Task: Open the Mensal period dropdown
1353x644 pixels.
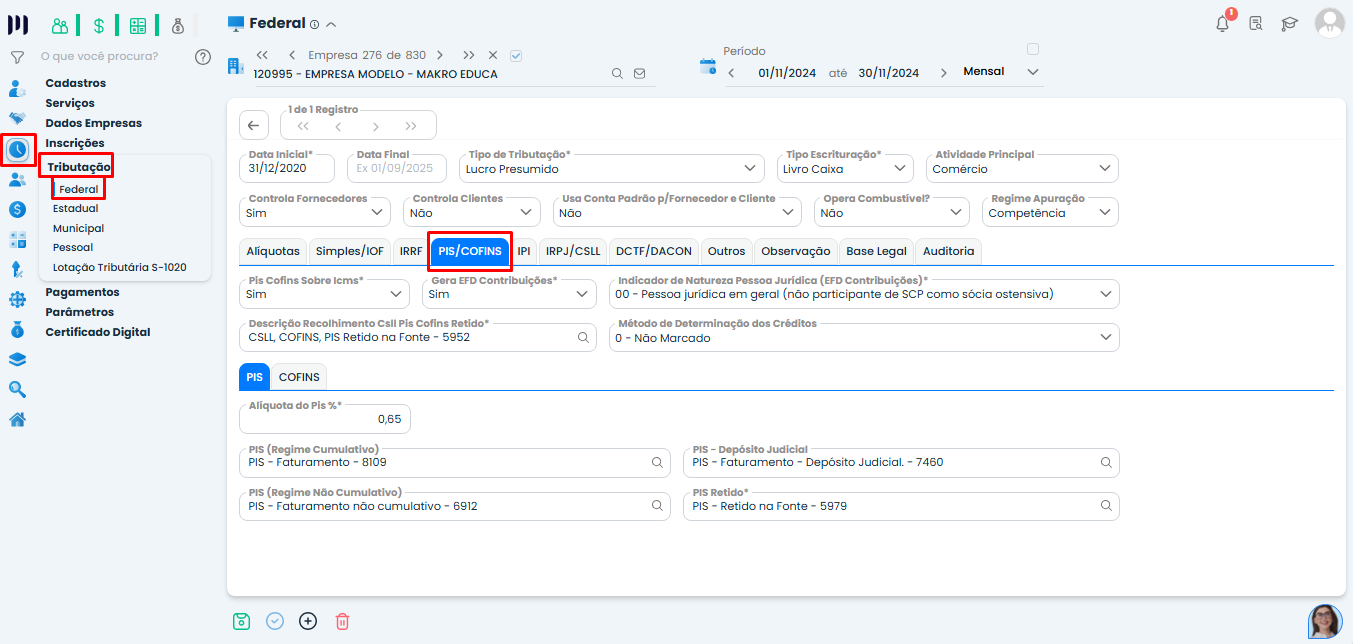Action: (1033, 72)
